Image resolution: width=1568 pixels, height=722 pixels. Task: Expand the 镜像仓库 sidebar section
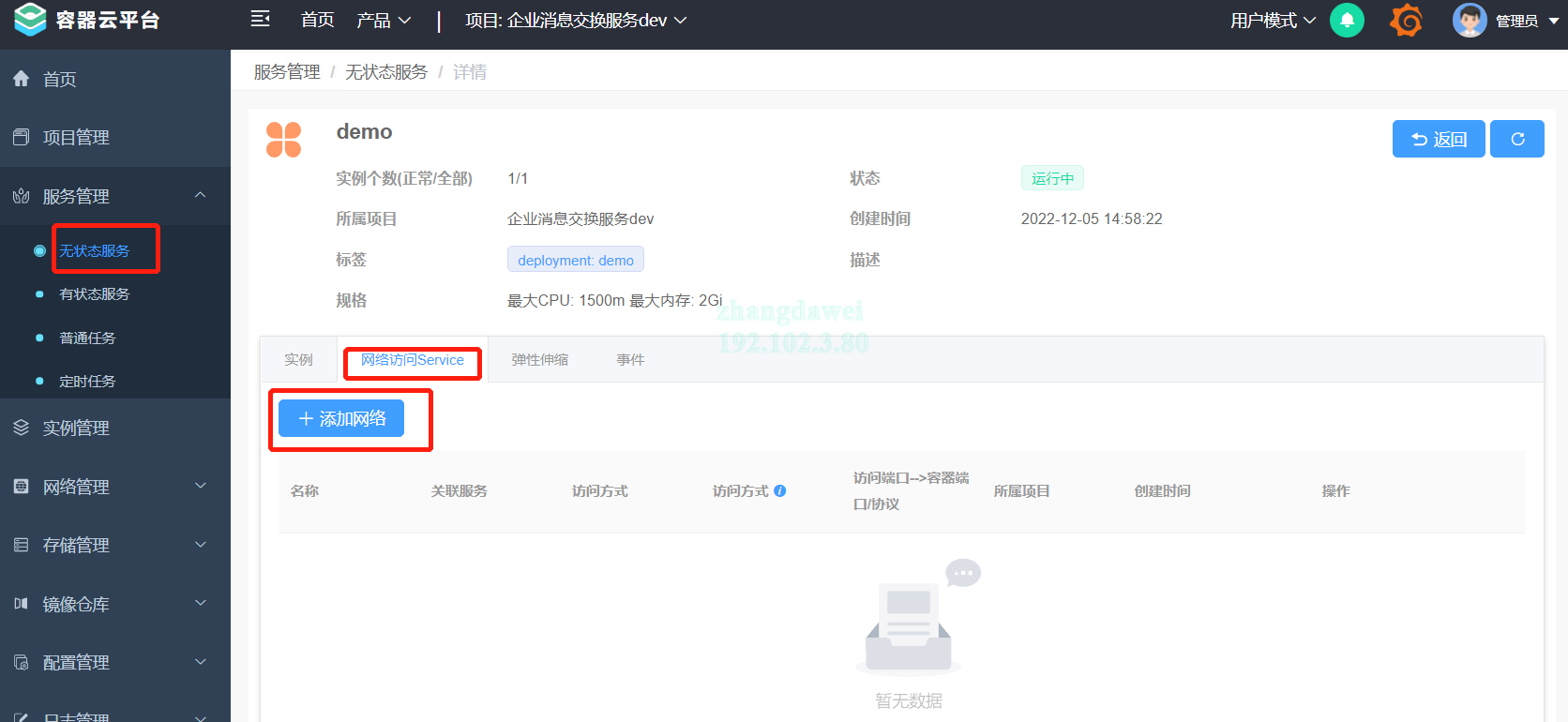[x=200, y=603]
